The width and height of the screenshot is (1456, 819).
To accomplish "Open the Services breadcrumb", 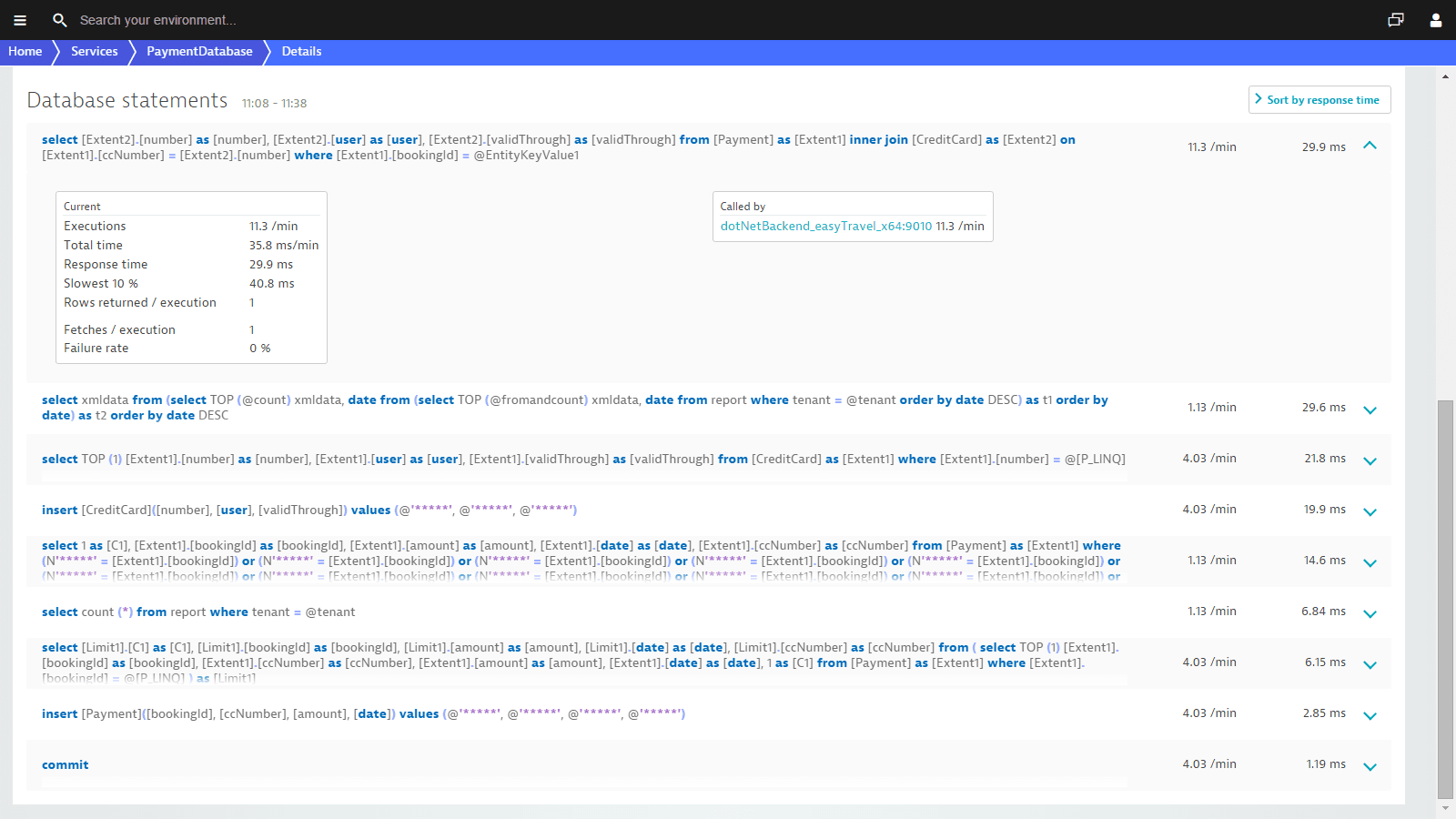I will [95, 52].
